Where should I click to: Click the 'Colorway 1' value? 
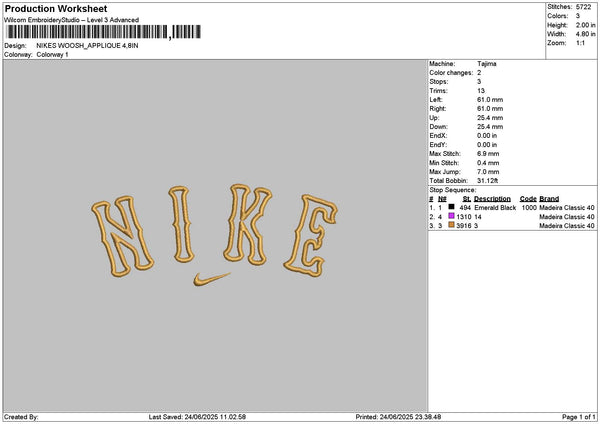(52, 55)
